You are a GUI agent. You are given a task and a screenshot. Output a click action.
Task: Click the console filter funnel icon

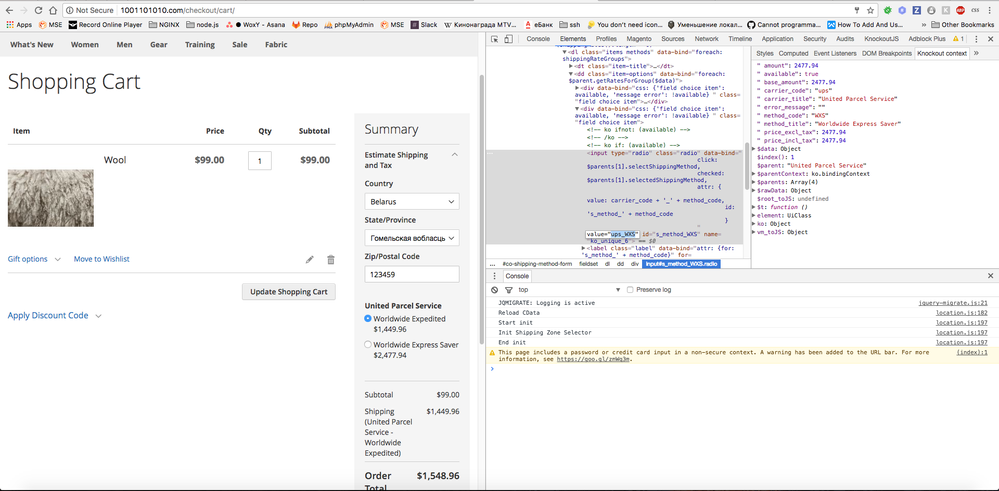508,290
